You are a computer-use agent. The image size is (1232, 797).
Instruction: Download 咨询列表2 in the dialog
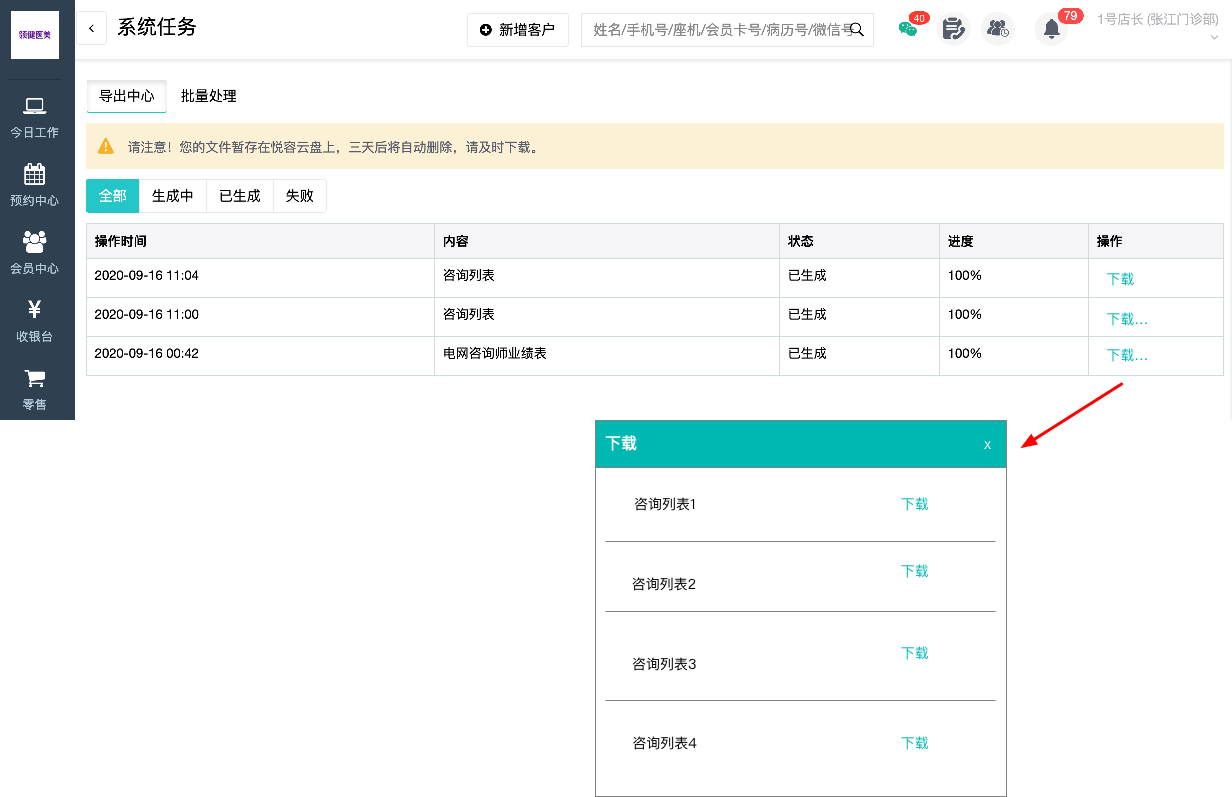pos(915,571)
